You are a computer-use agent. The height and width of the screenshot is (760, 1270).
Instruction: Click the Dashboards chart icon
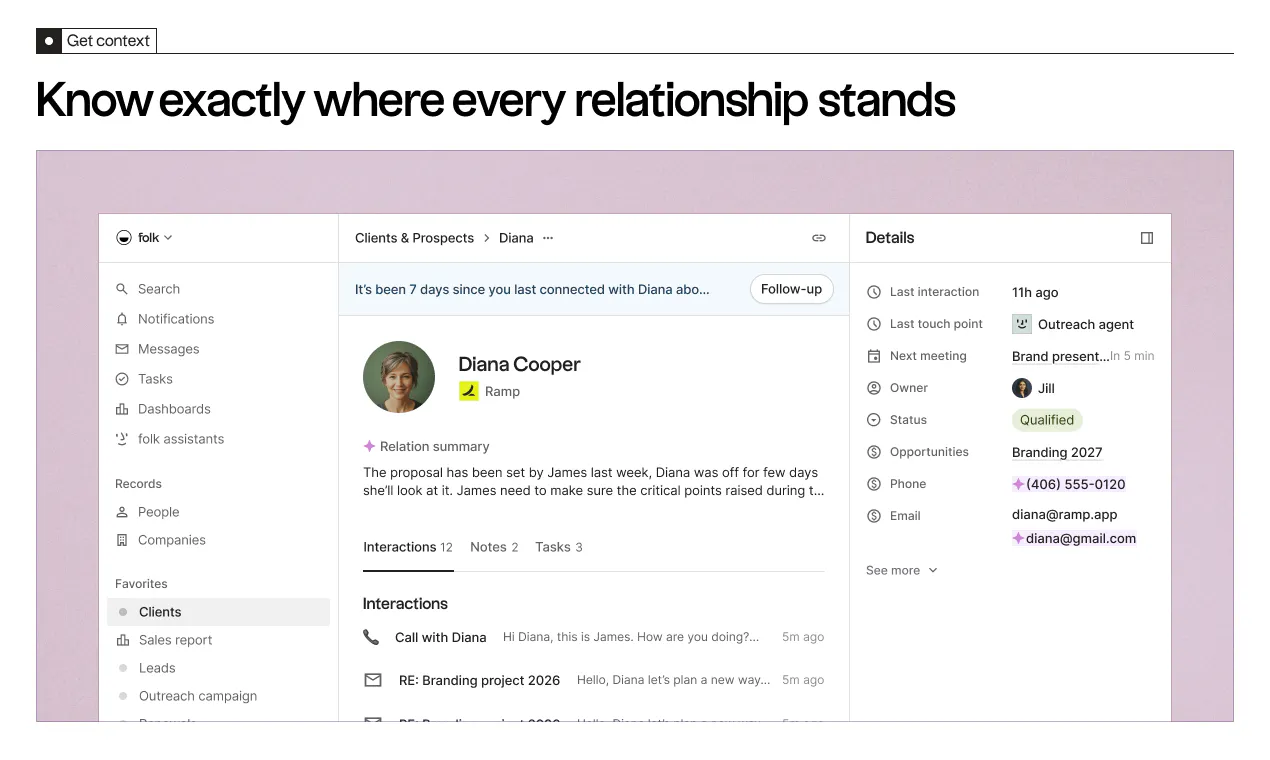pyautogui.click(x=122, y=409)
